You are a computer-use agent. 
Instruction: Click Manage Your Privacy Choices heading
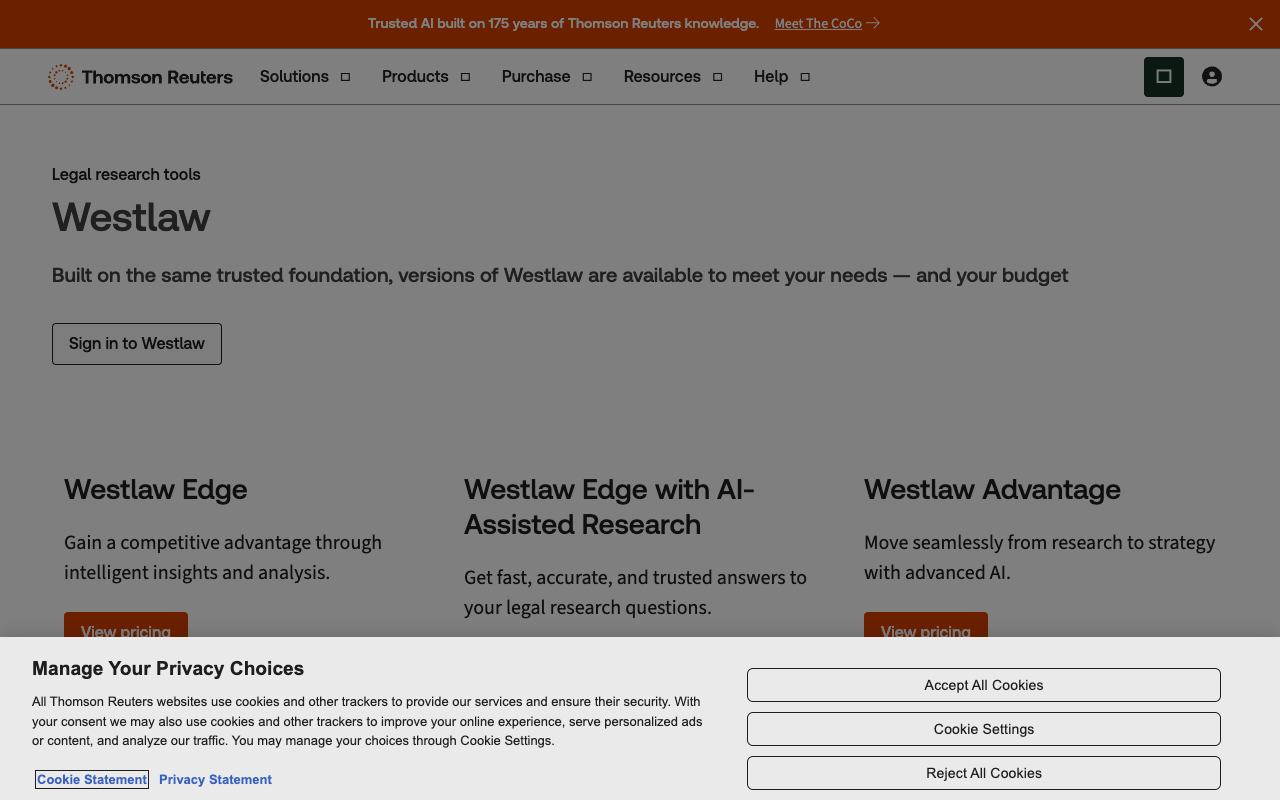point(168,669)
